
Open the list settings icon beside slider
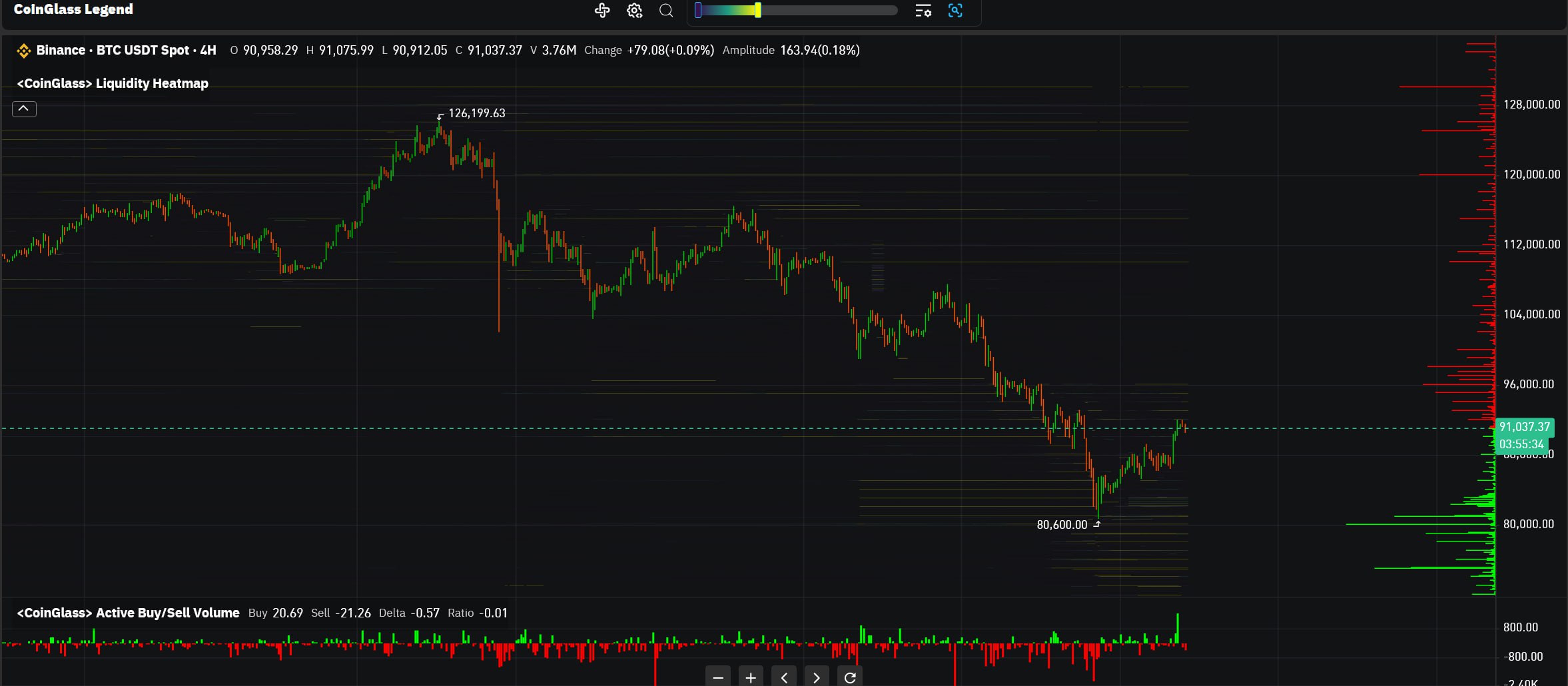[923, 11]
